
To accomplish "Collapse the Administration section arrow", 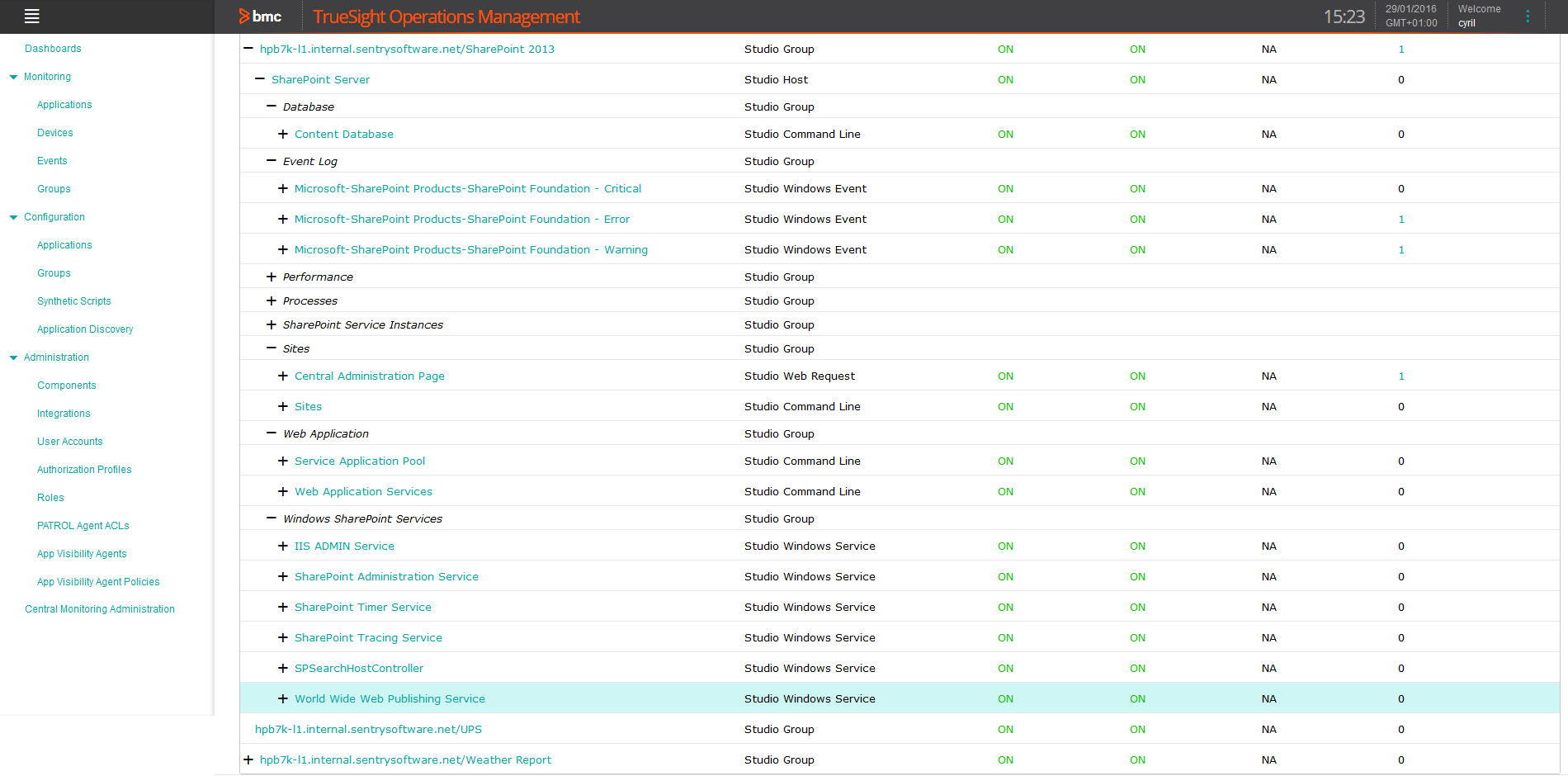I will click(x=13, y=357).
